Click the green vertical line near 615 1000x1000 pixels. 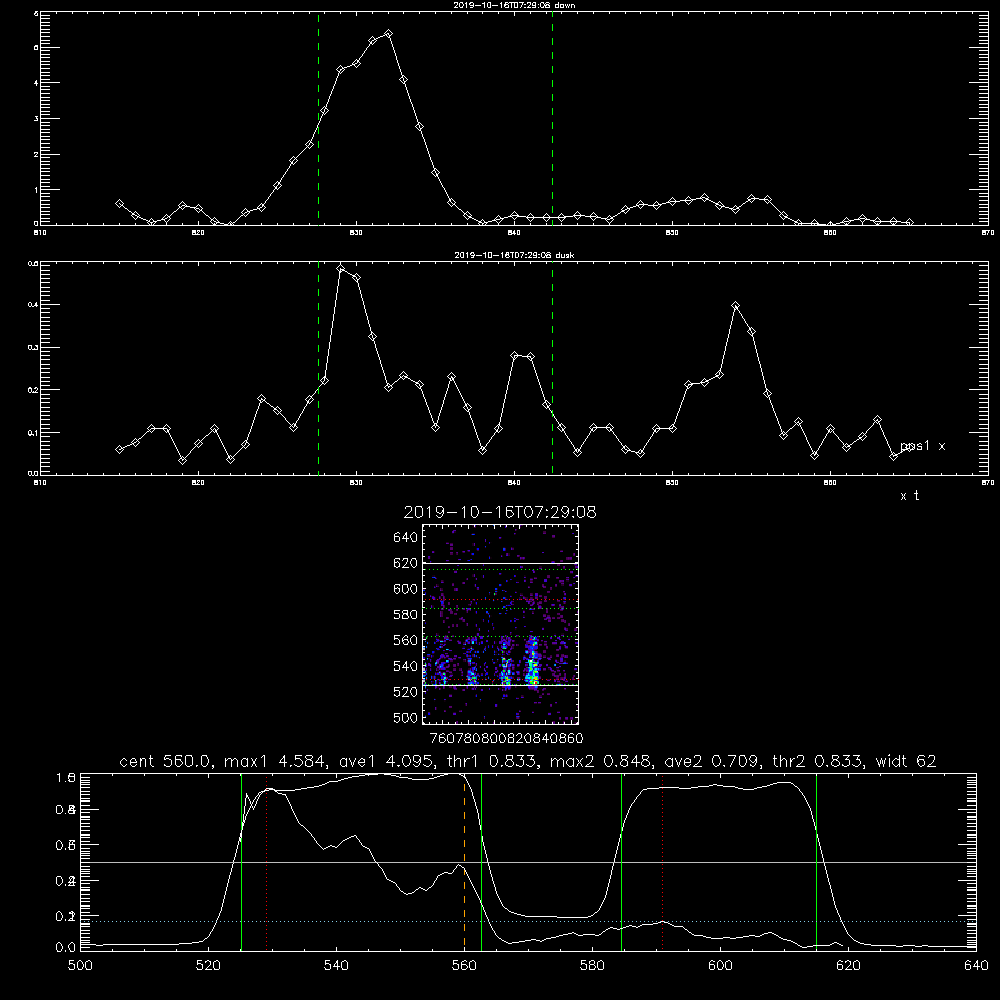816,861
